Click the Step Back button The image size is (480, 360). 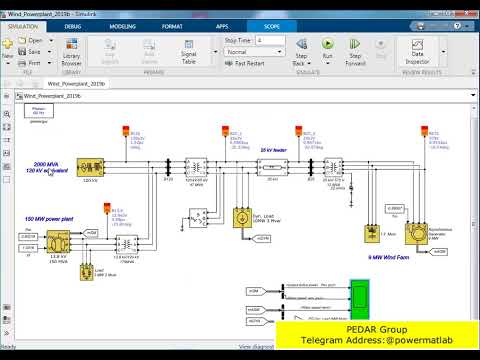coord(302,48)
